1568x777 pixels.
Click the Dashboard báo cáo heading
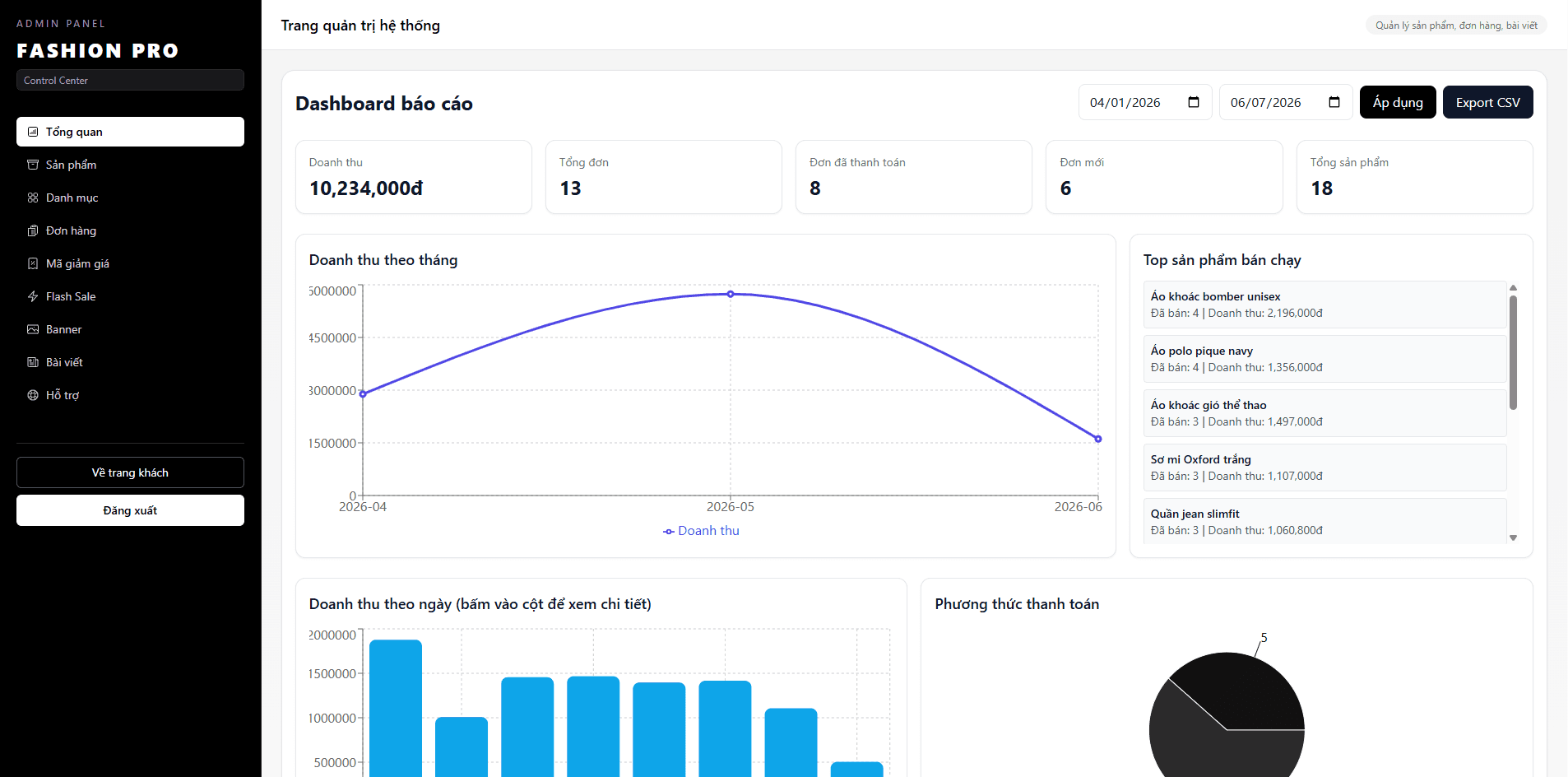(x=384, y=104)
